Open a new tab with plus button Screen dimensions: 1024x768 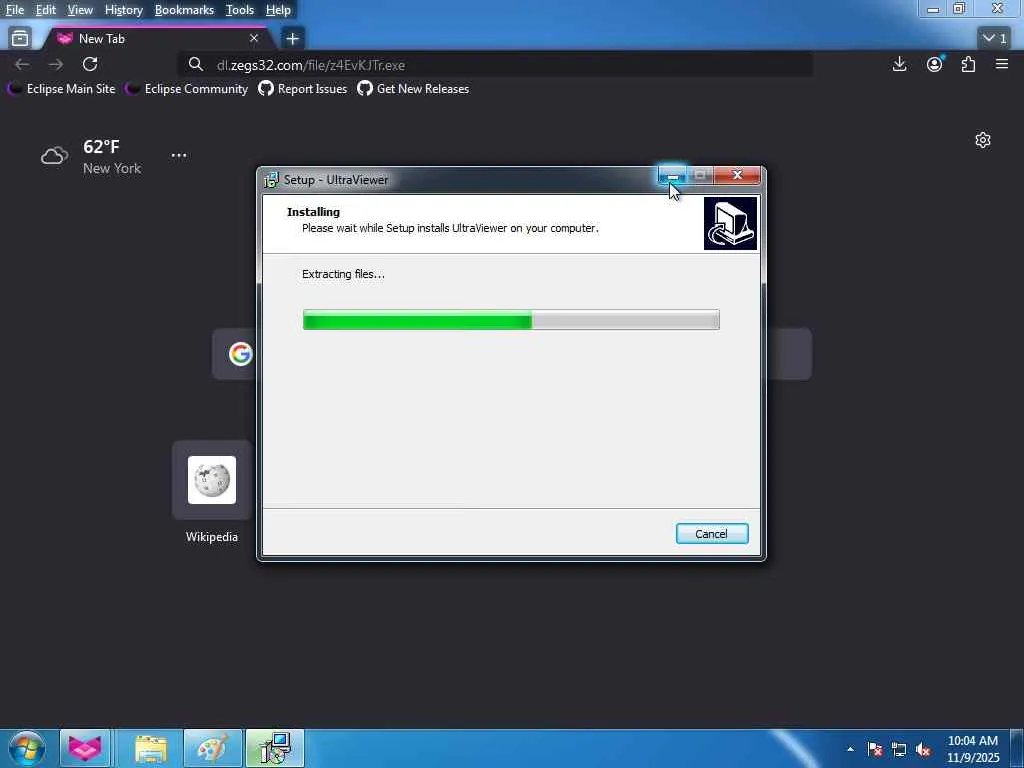[292, 39]
